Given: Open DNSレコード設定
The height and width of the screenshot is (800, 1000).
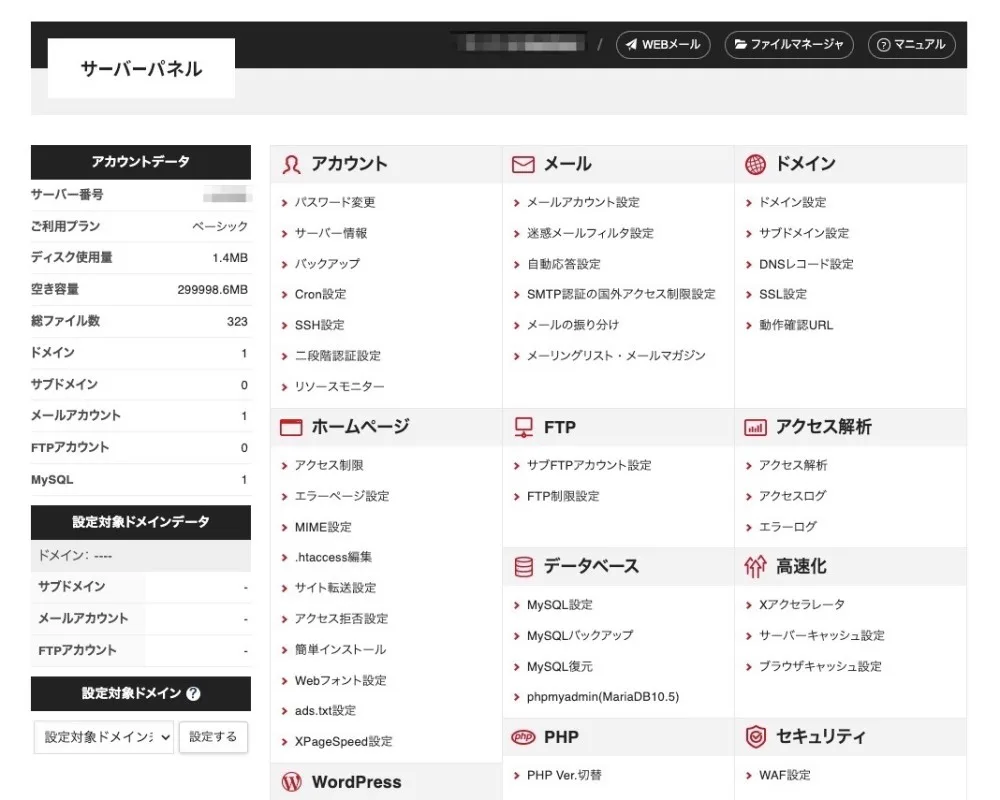Looking at the screenshot, I should coord(806,263).
